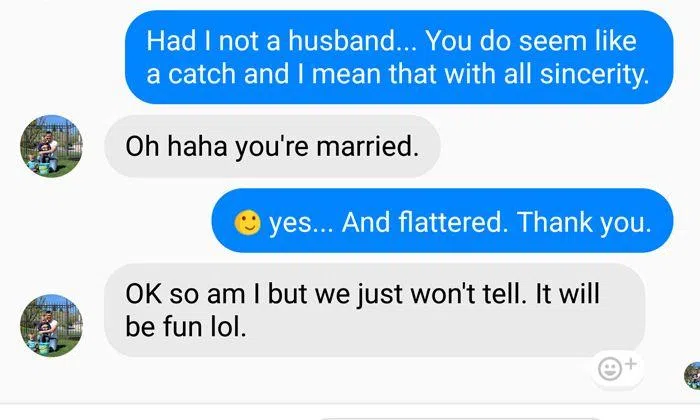Open the emoji reaction picker on last message
This screenshot has width=700, height=420.
click(617, 369)
